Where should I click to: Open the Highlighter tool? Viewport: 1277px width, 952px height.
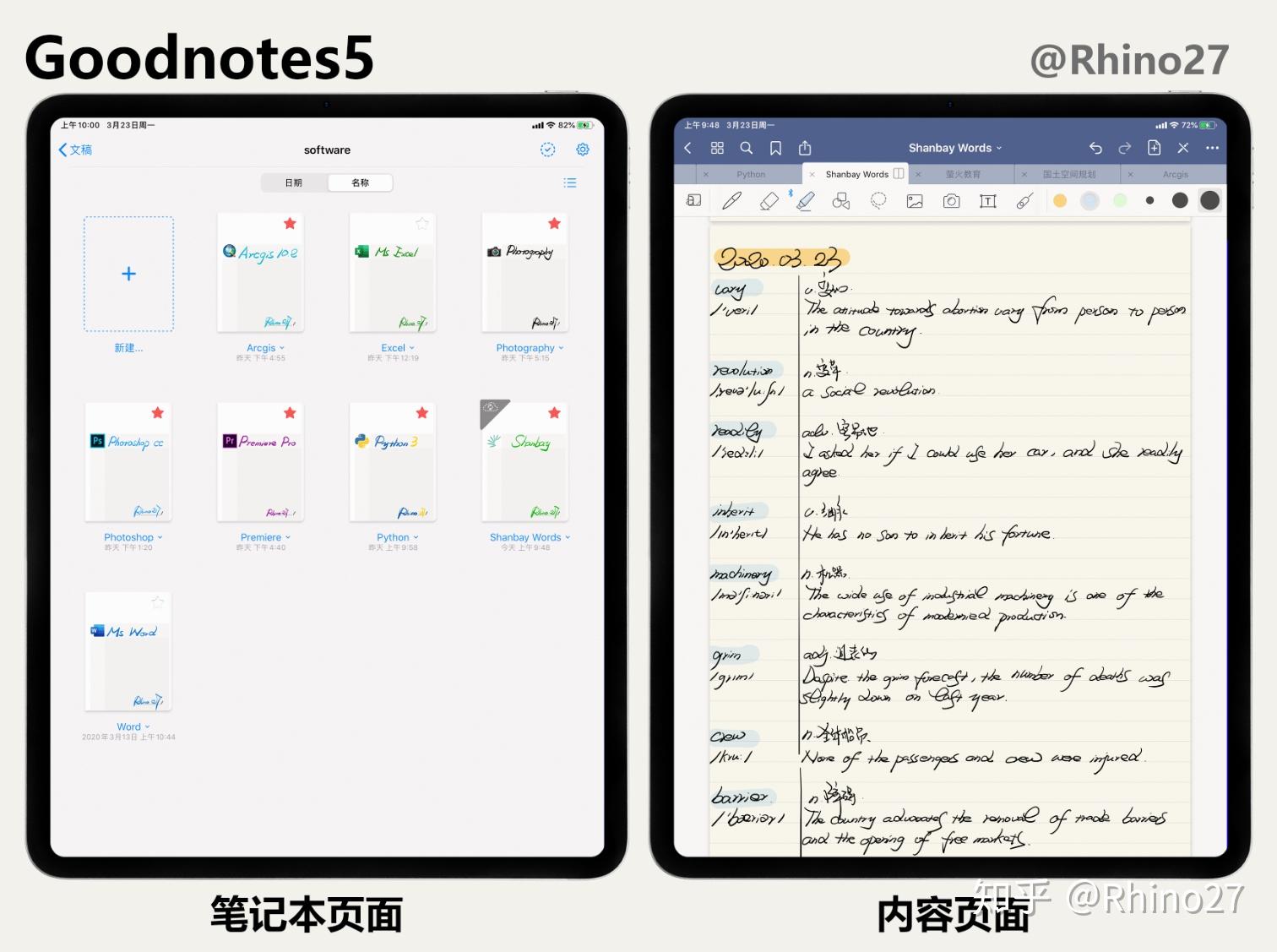806,201
